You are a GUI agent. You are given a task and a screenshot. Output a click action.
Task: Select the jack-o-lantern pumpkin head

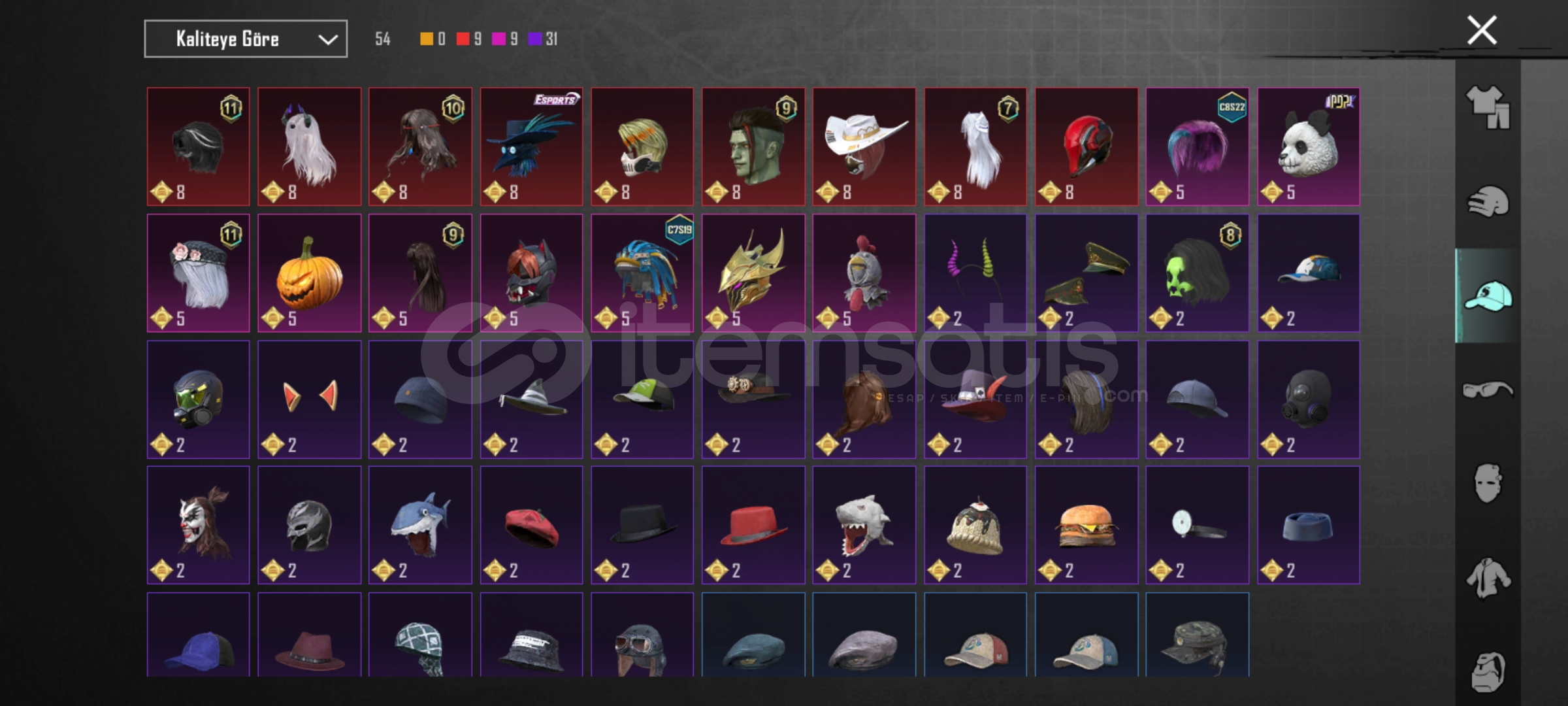309,273
